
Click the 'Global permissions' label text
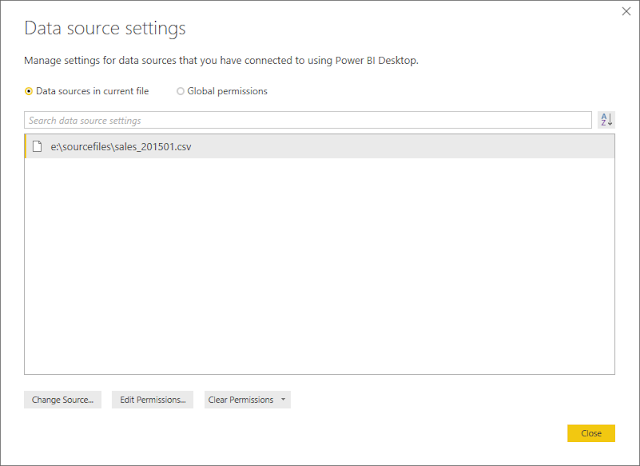click(227, 91)
